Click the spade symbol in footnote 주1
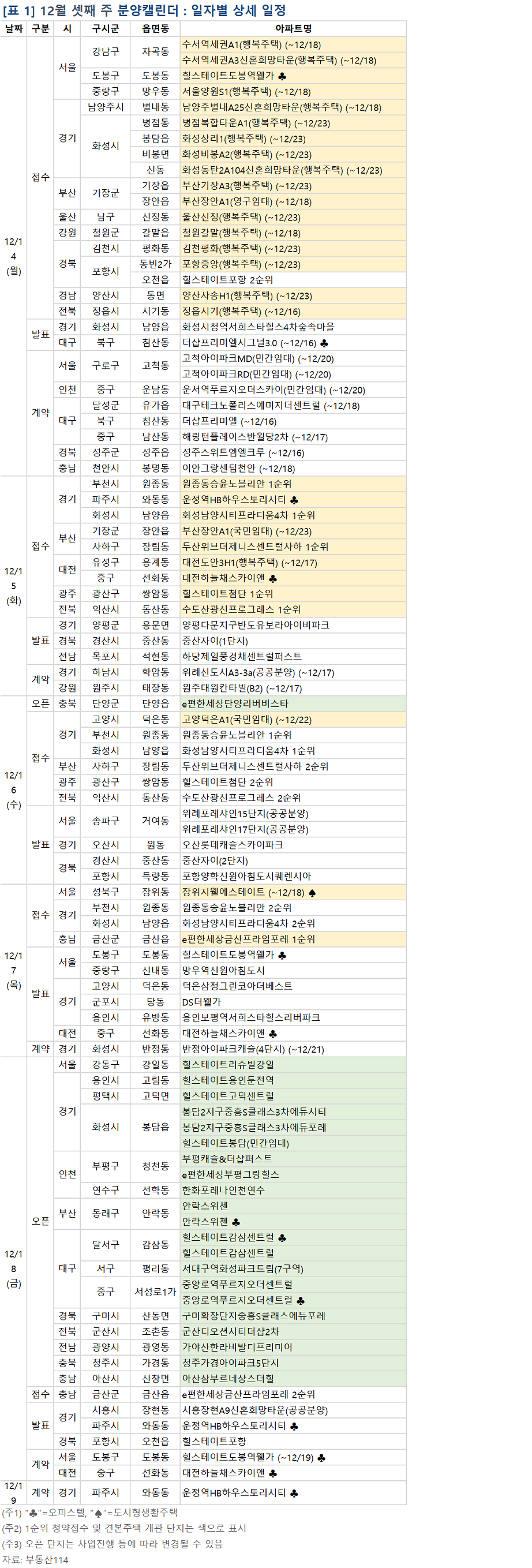 (x=96, y=1513)
